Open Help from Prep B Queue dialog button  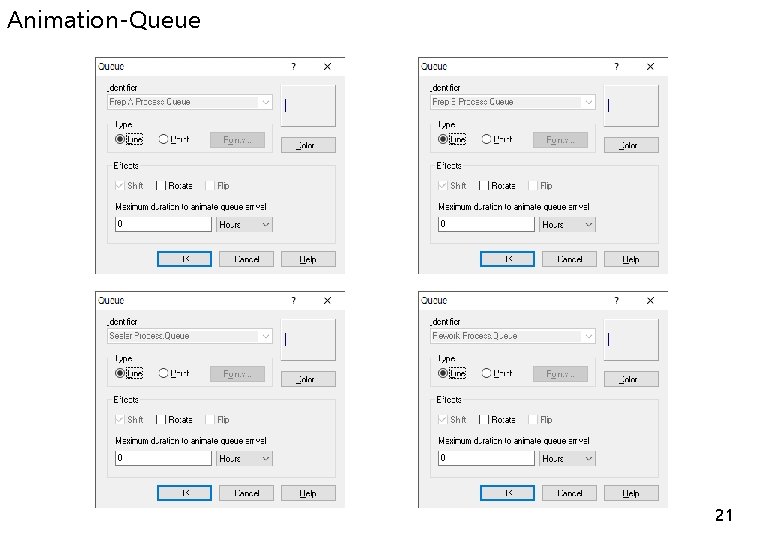click(x=631, y=259)
